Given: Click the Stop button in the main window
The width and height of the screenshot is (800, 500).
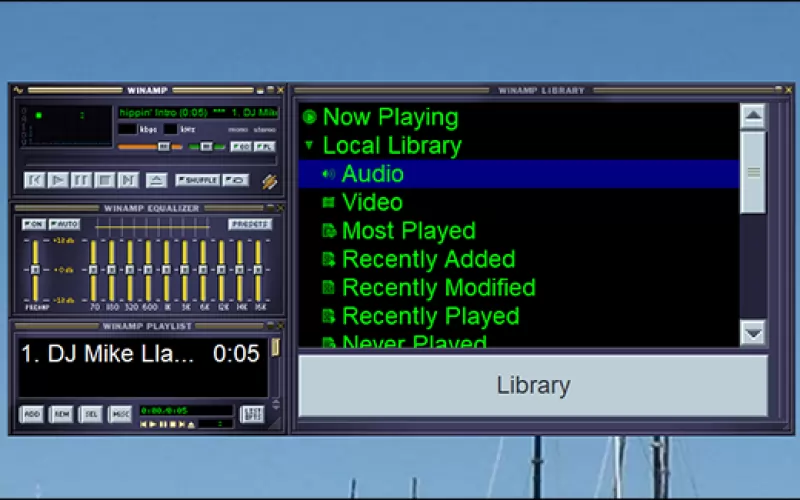Looking at the screenshot, I should click(x=105, y=180).
